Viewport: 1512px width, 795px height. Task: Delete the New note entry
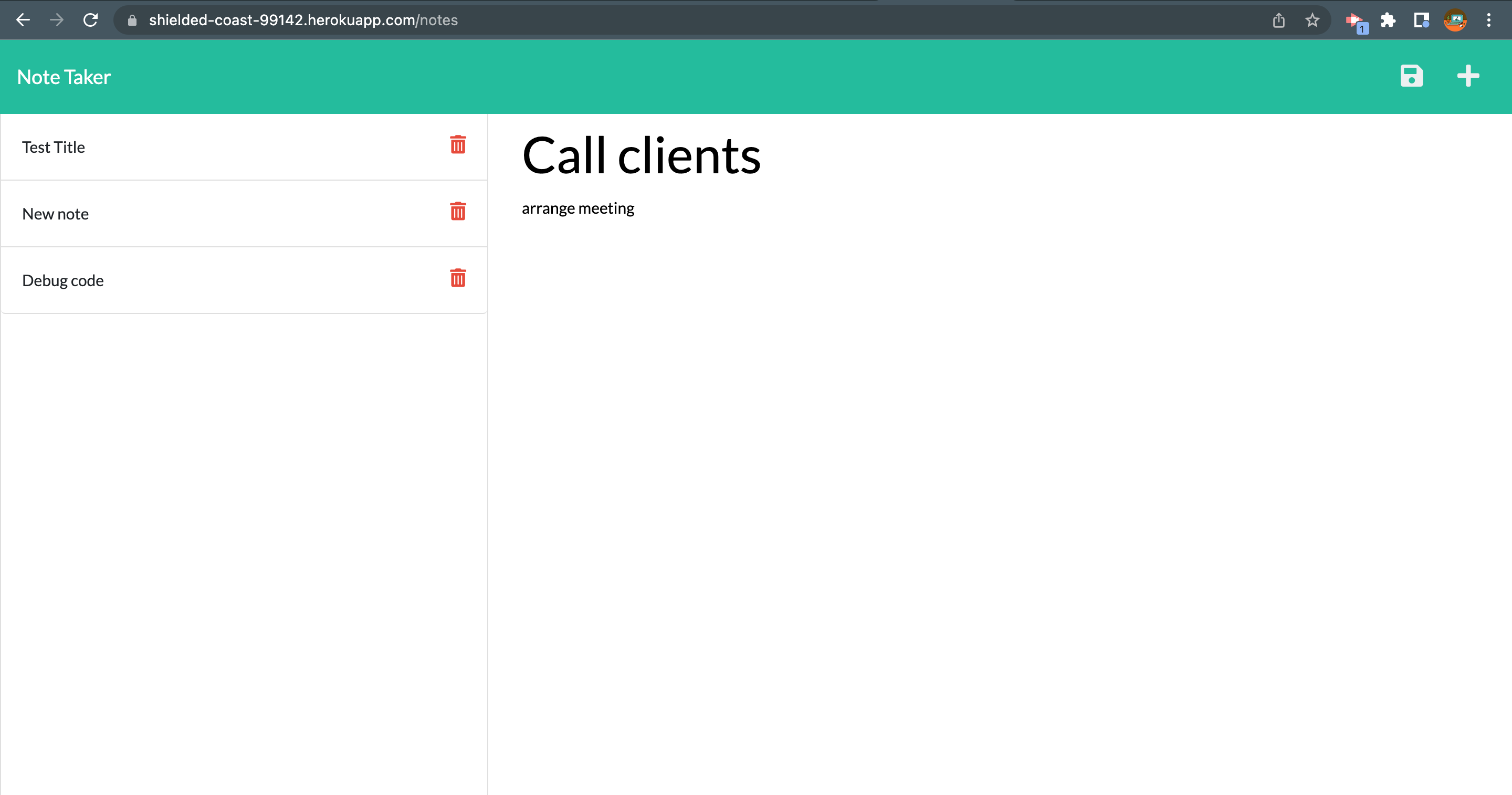(x=458, y=212)
